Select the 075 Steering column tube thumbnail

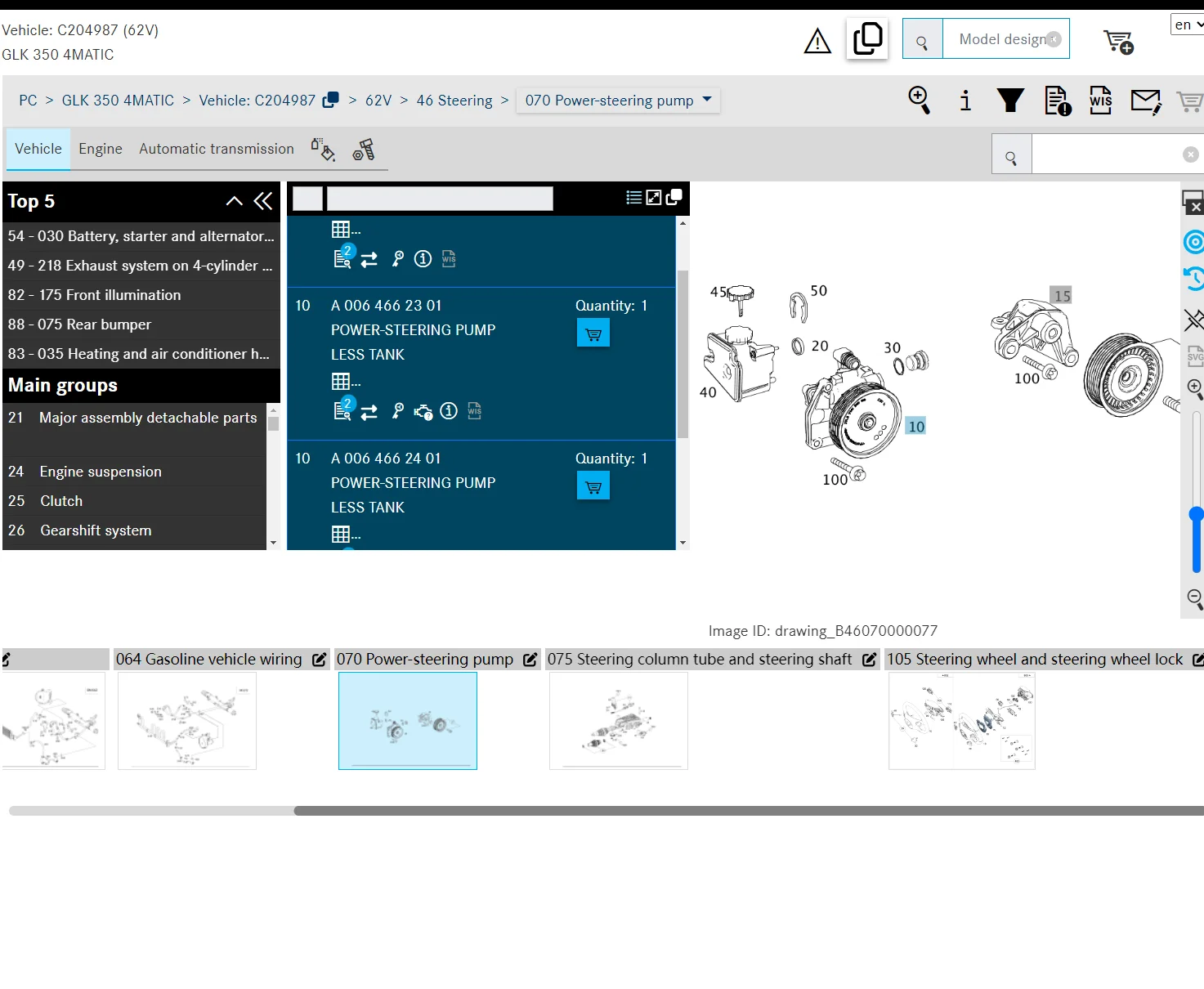(619, 721)
